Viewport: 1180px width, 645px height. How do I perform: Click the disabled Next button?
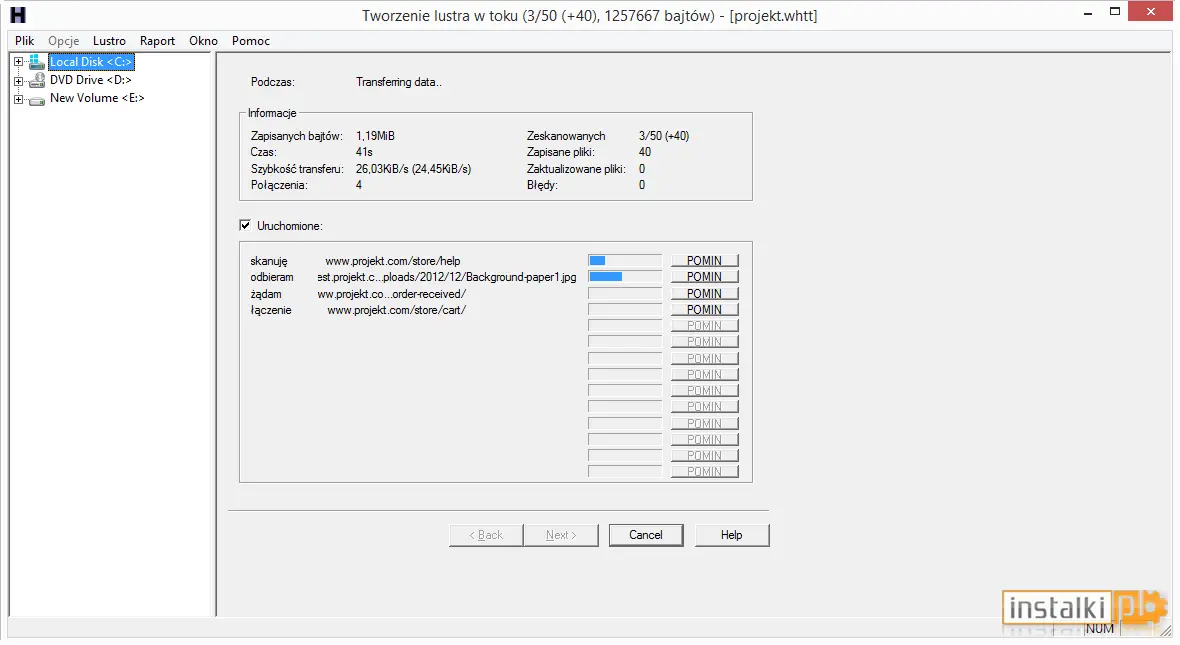click(561, 535)
